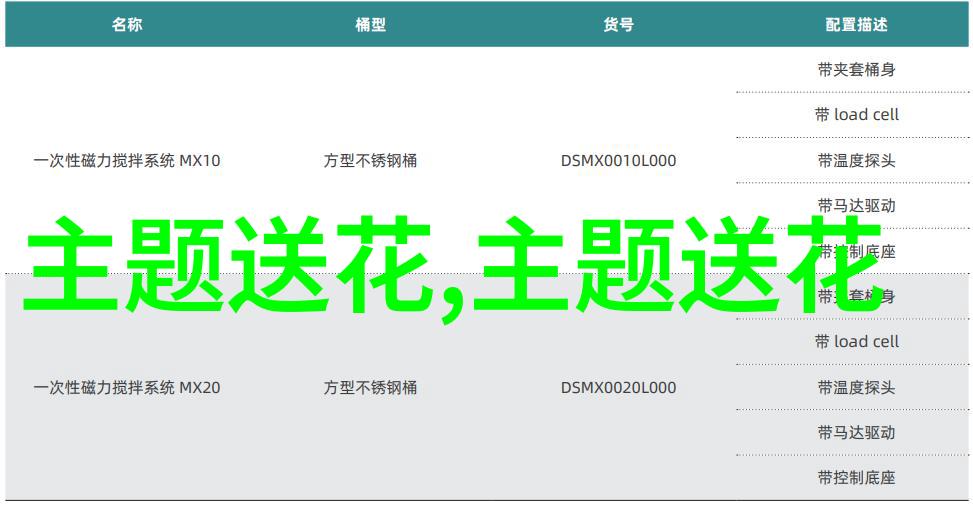Click 方型不锈钢桶 in the MX20 row

[370, 387]
